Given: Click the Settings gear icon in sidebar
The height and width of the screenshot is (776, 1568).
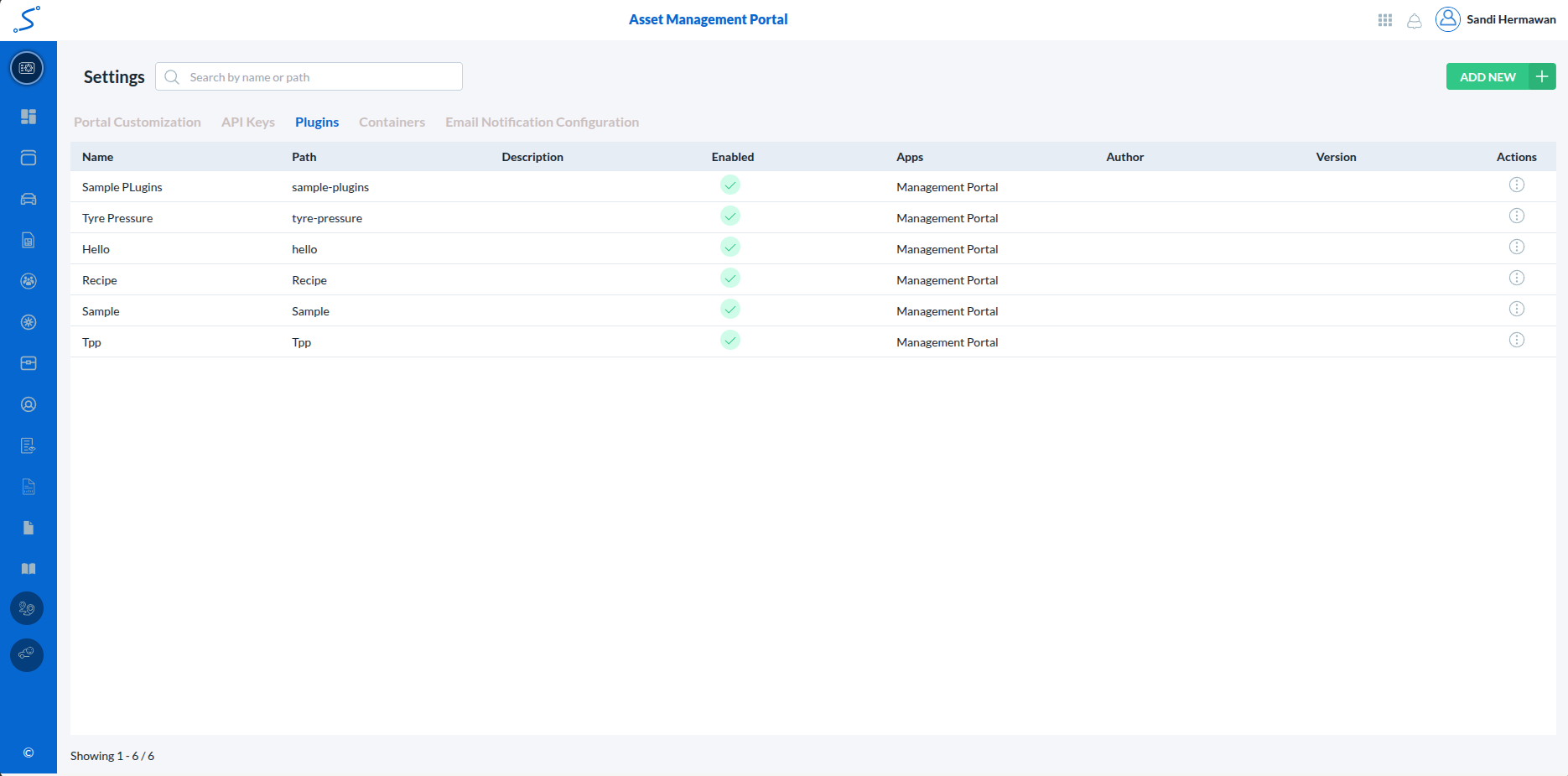Looking at the screenshot, I should tap(27, 68).
